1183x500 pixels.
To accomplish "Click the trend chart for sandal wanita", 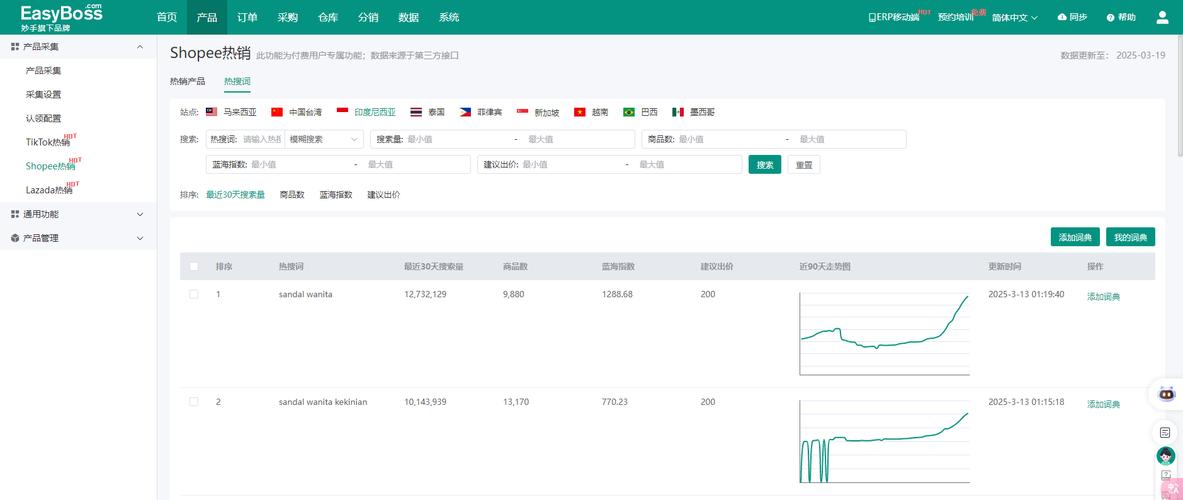I will 884,334.
